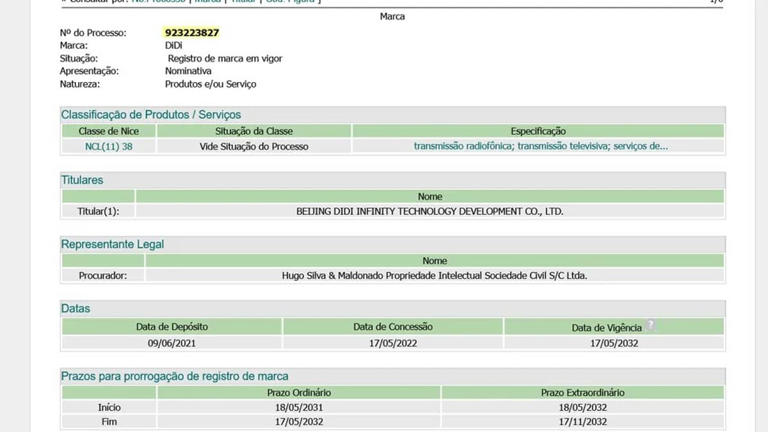The height and width of the screenshot is (432, 768).
Task: Select the extraordinary start date 18/05/2032
Action: (x=582, y=408)
